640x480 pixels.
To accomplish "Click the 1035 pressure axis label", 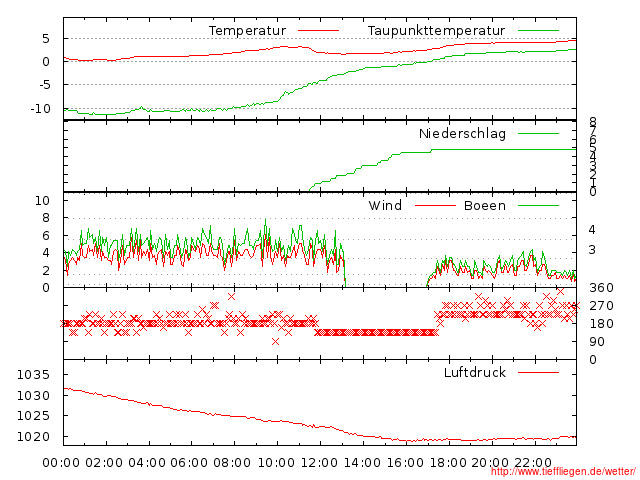I will tap(33, 374).
